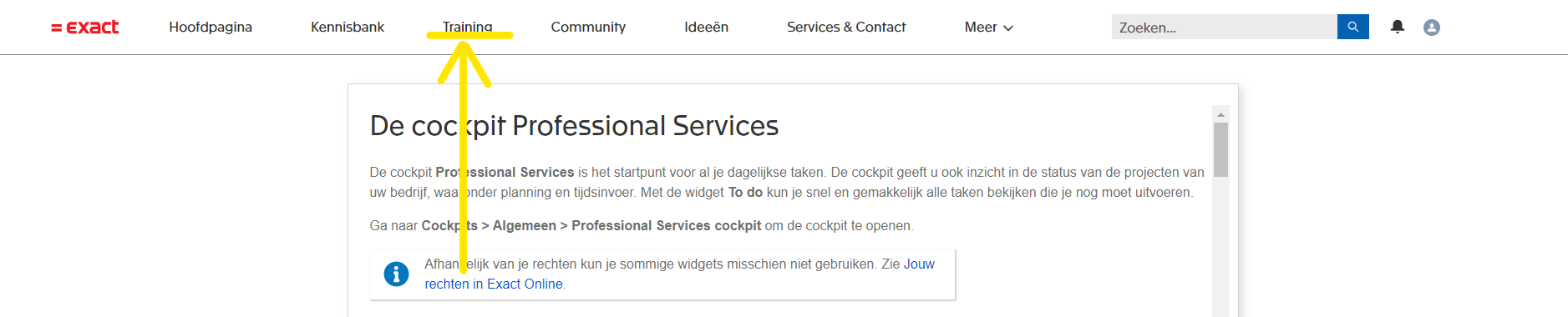Click the info notice box about rechten
The image size is (1568, 317).
click(662, 274)
